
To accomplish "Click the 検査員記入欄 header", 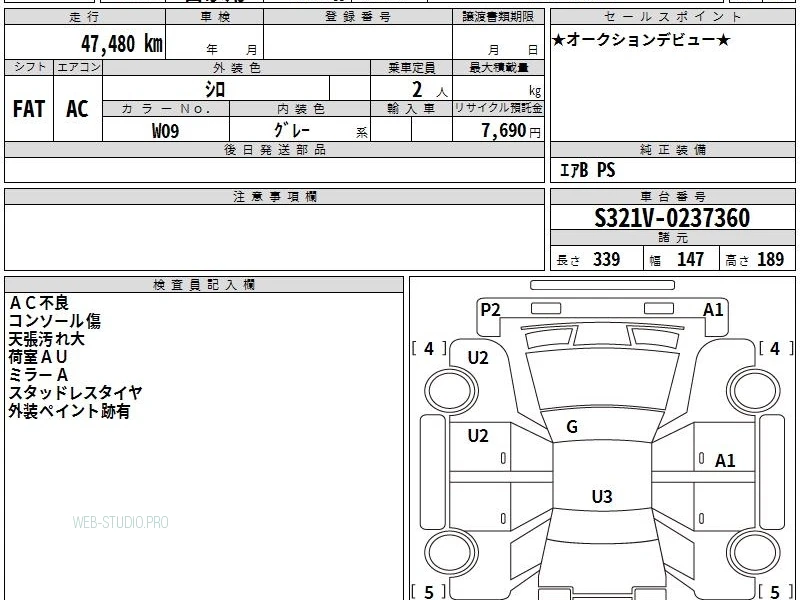I will pyautogui.click(x=204, y=285).
